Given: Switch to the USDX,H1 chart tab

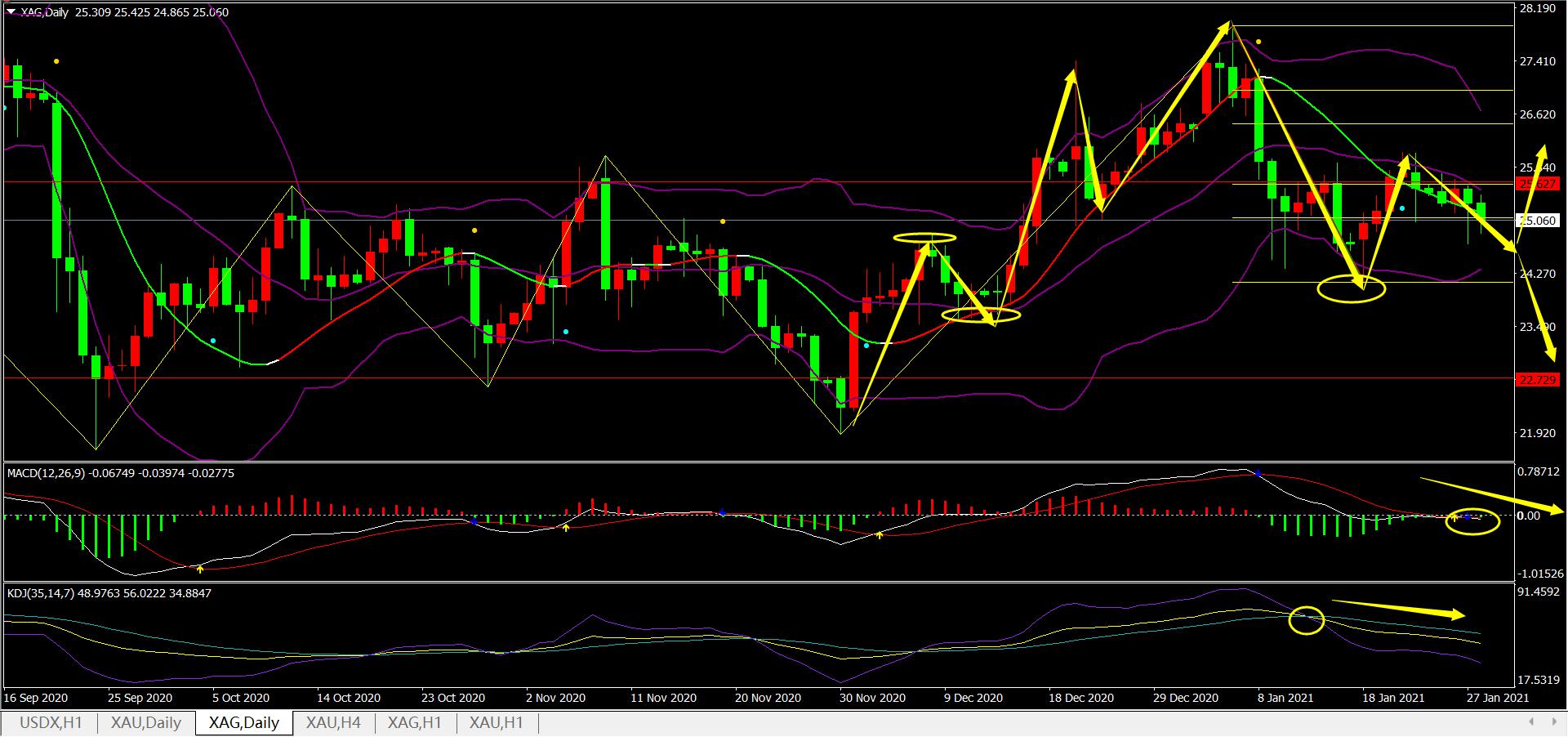Looking at the screenshot, I should point(51,723).
